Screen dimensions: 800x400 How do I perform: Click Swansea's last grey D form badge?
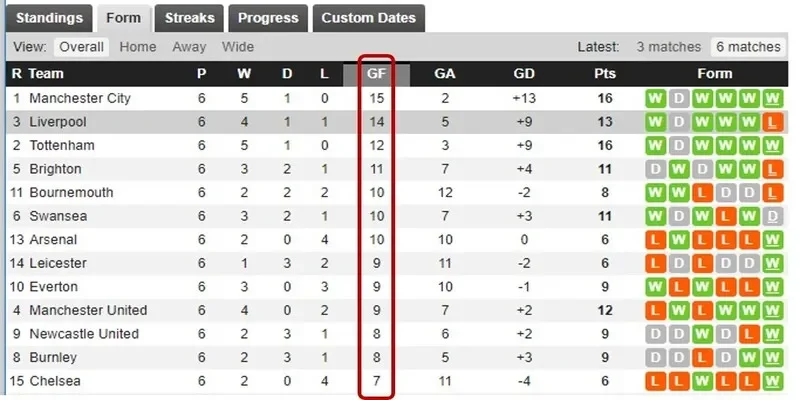(x=772, y=216)
